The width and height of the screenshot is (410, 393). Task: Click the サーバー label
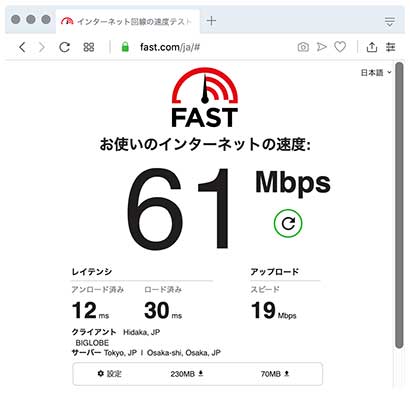[x=86, y=353]
